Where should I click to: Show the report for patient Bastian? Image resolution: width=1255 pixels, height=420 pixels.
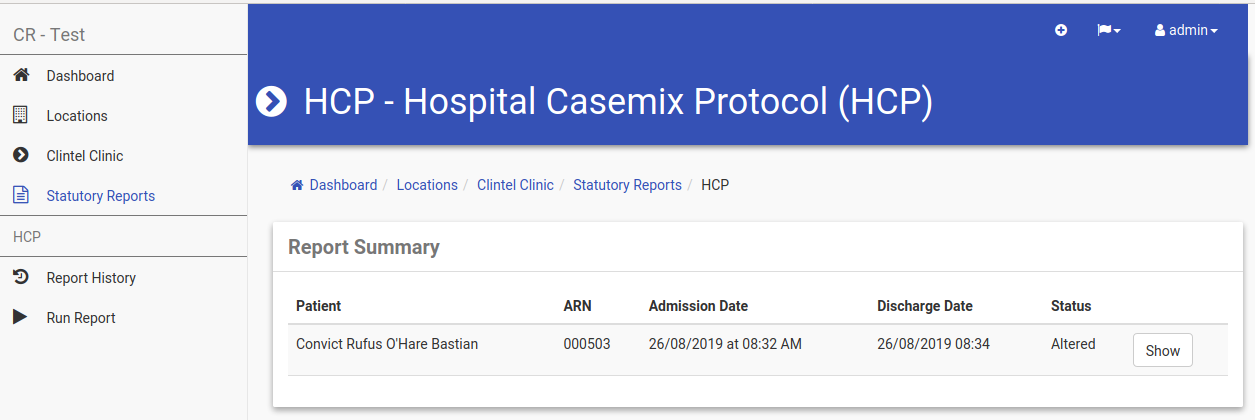pyautogui.click(x=1163, y=351)
